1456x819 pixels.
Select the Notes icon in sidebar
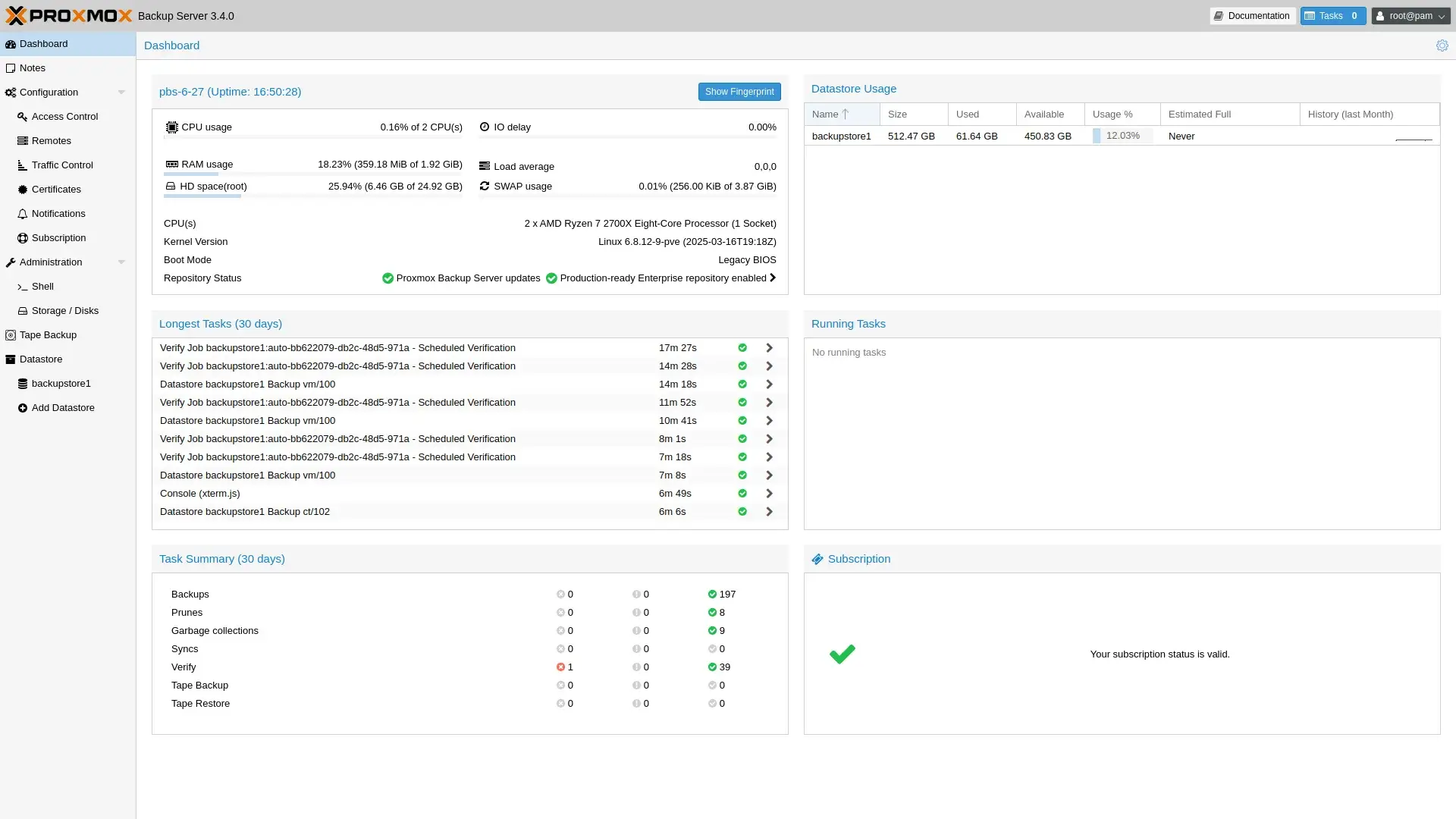11,67
